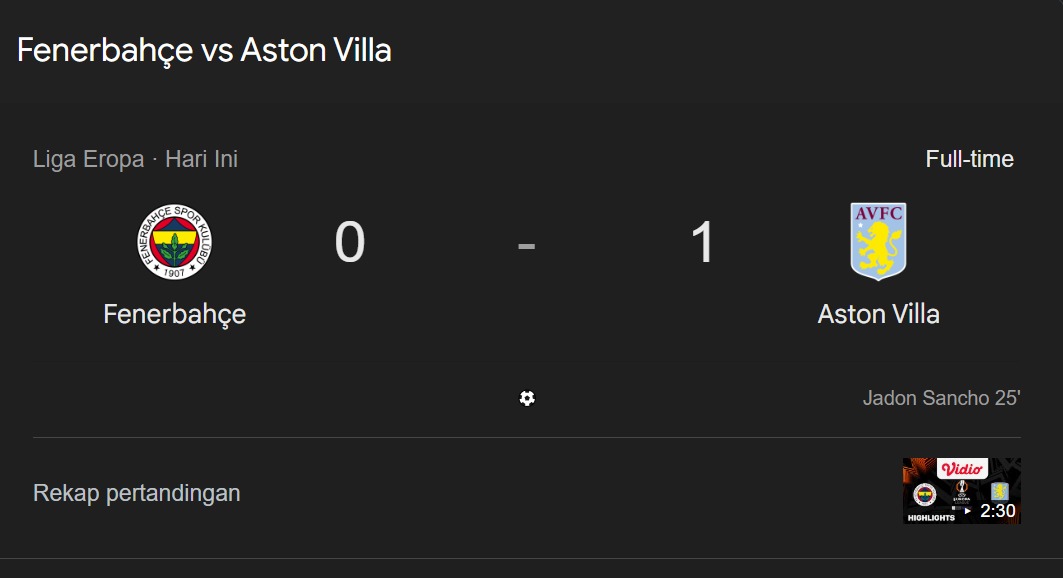The height and width of the screenshot is (578, 1063).
Task: Click the Rekap pertandingan label
Action: [137, 493]
